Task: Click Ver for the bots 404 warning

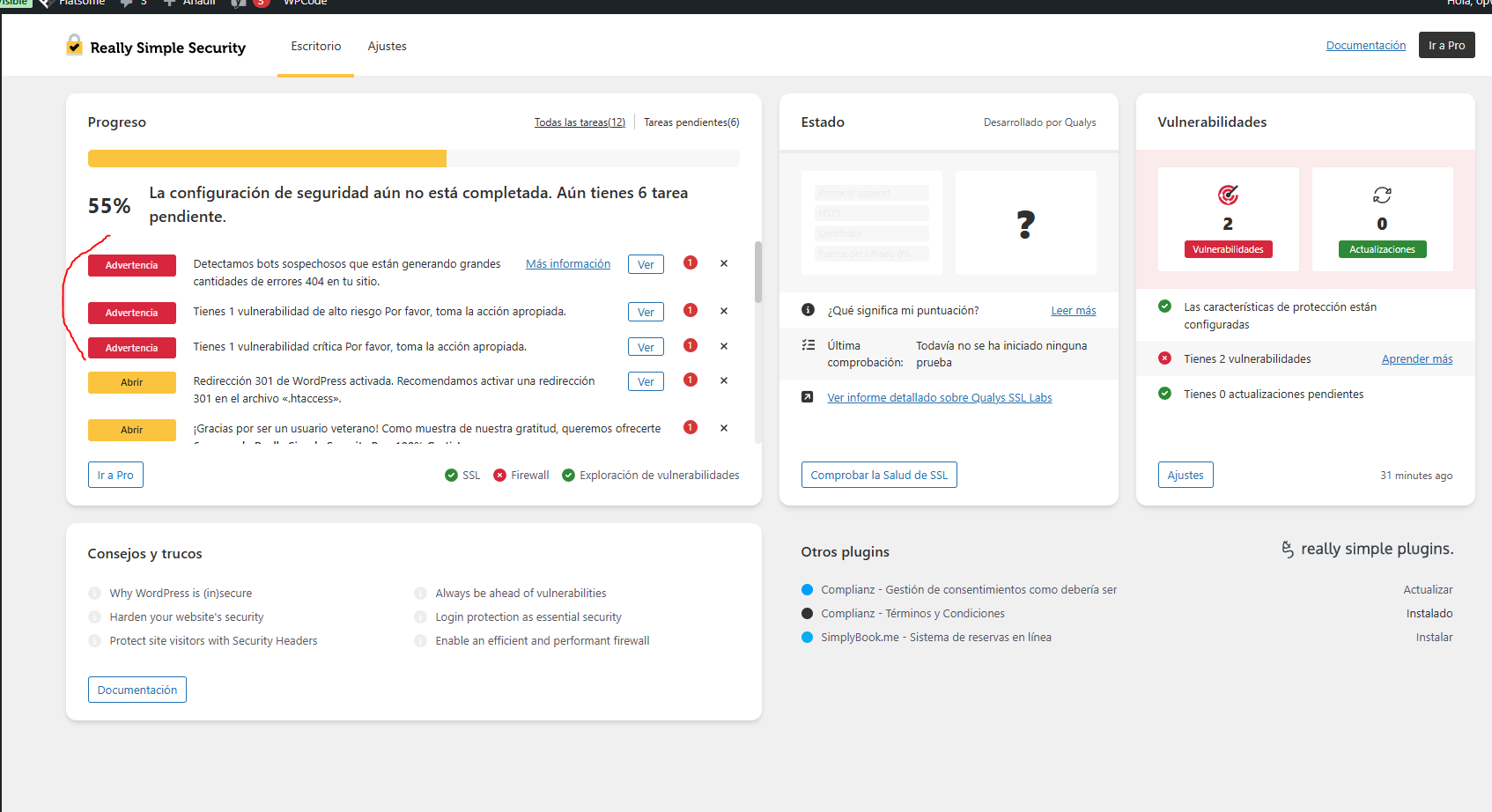Action: 646,264
